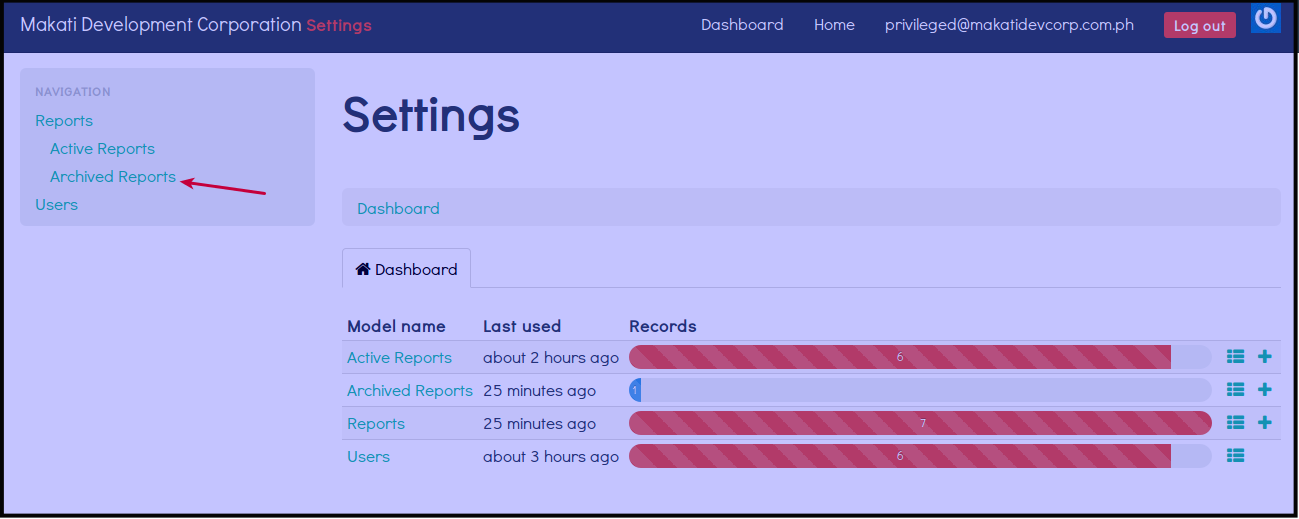
Task: Open Users model link in table
Action: [x=368, y=457]
